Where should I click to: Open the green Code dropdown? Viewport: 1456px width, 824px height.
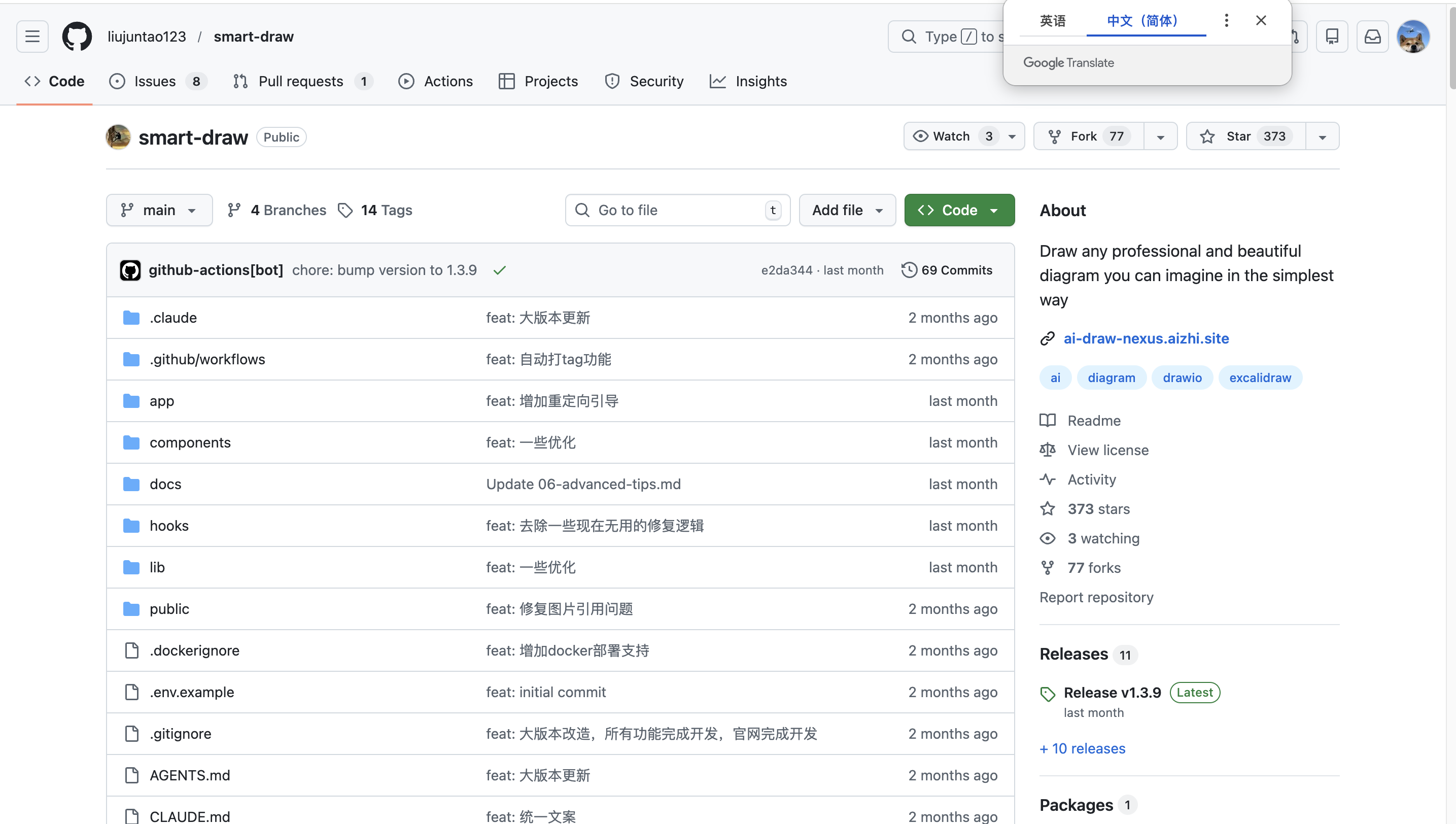(x=959, y=211)
